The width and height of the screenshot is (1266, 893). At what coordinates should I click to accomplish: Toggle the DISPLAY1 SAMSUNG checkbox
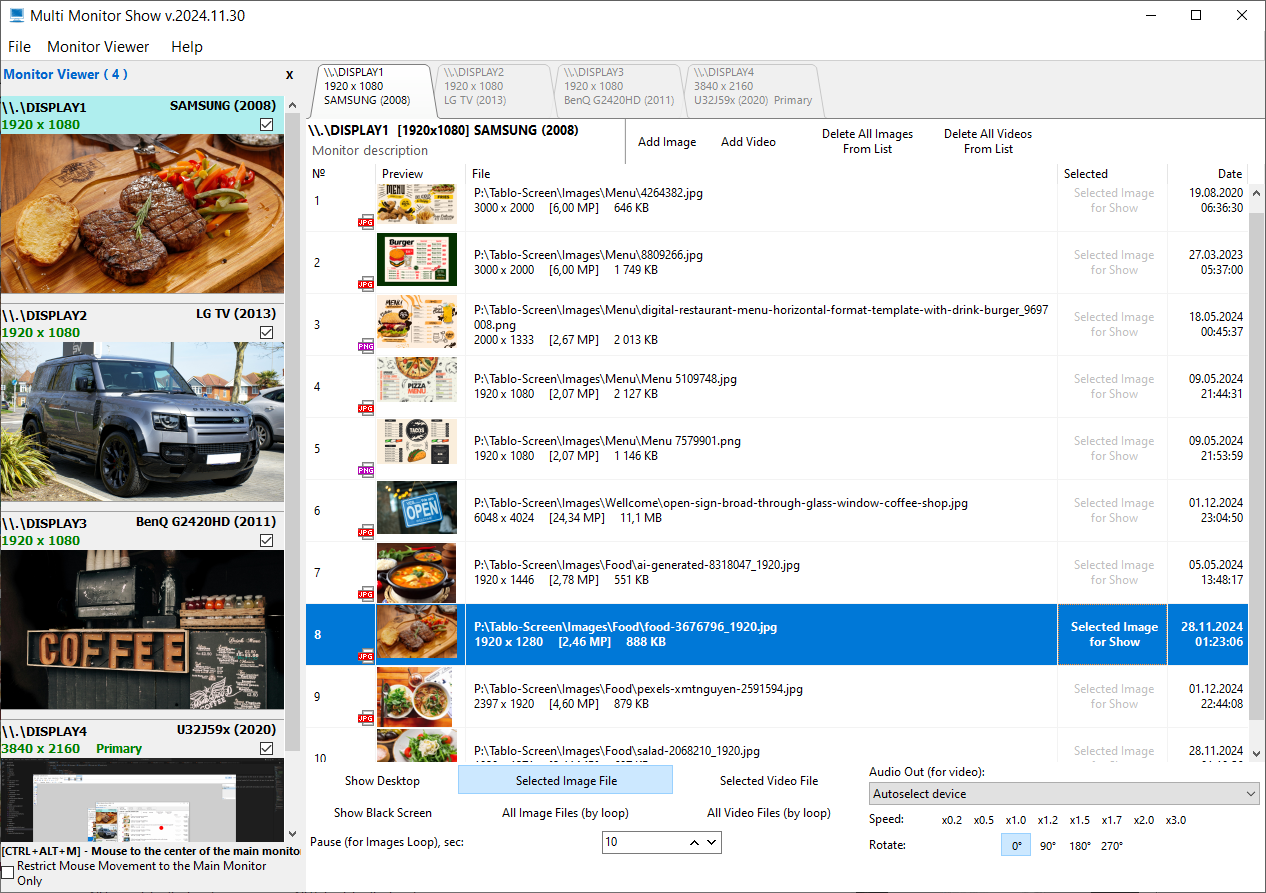(266, 125)
